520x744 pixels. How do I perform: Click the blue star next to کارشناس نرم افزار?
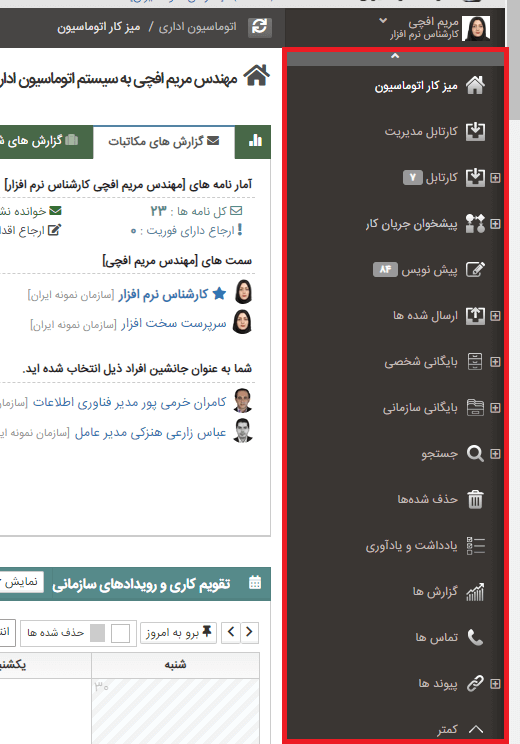point(219,294)
